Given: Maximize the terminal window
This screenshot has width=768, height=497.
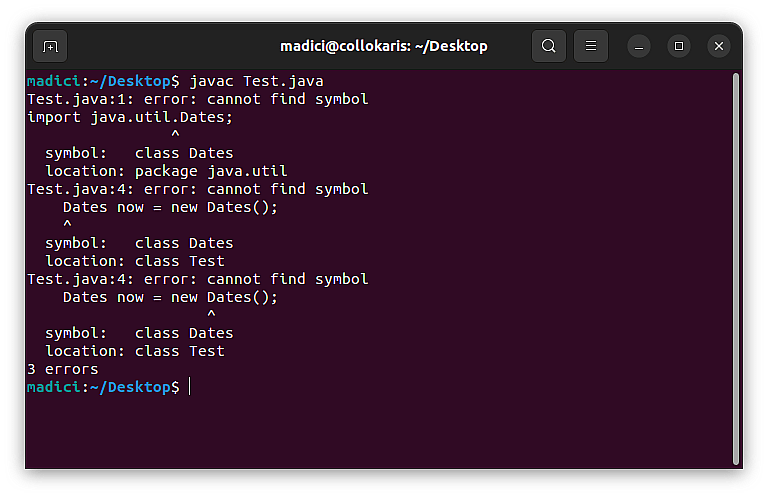Looking at the screenshot, I should pyautogui.click(x=679, y=46).
